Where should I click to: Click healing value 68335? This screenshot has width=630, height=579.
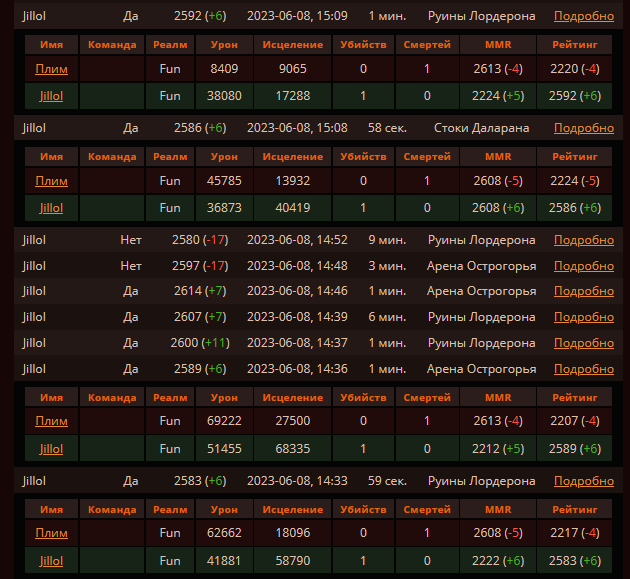(292, 448)
